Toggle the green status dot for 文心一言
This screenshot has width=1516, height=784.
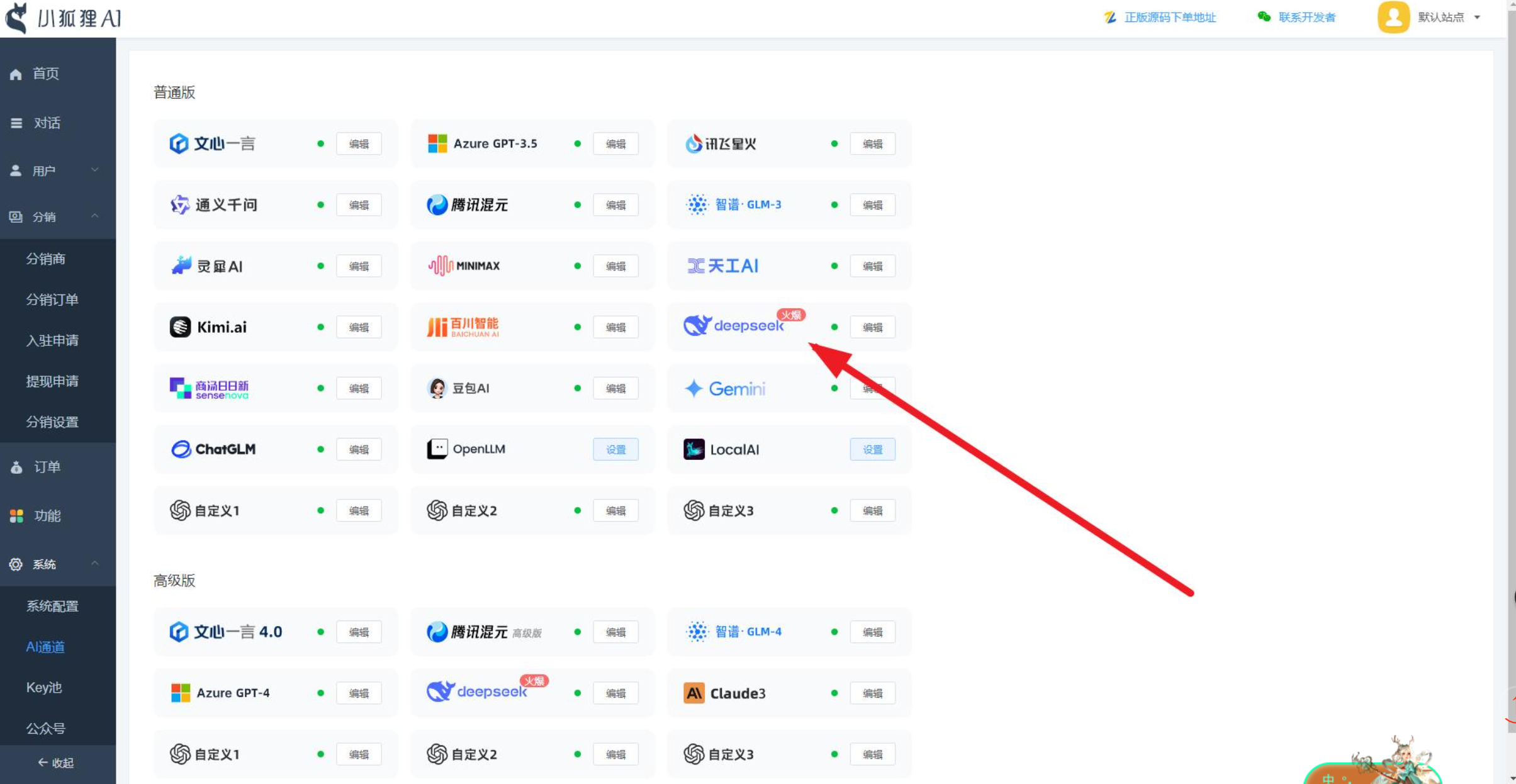321,144
